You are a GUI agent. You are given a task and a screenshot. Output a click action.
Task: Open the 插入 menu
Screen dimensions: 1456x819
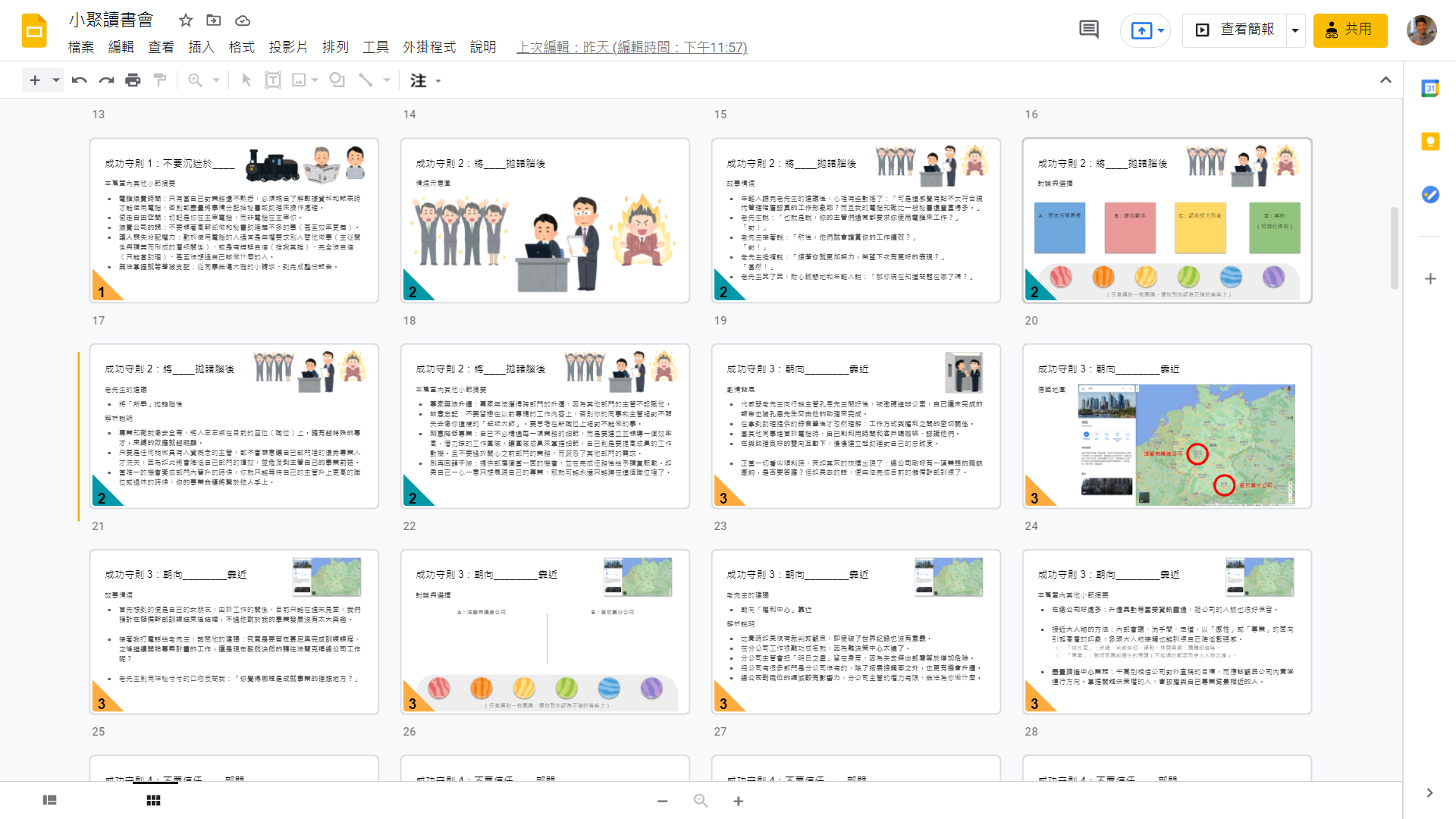[x=201, y=47]
